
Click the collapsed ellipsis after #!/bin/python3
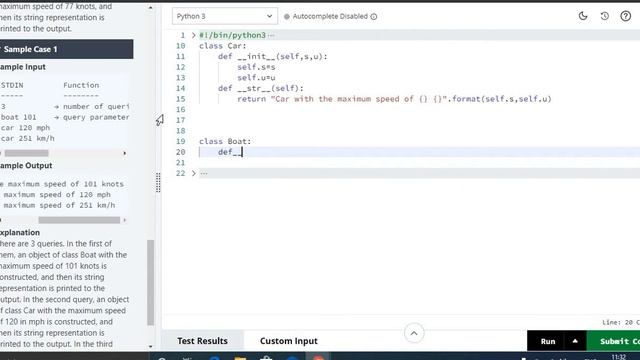(272, 36)
